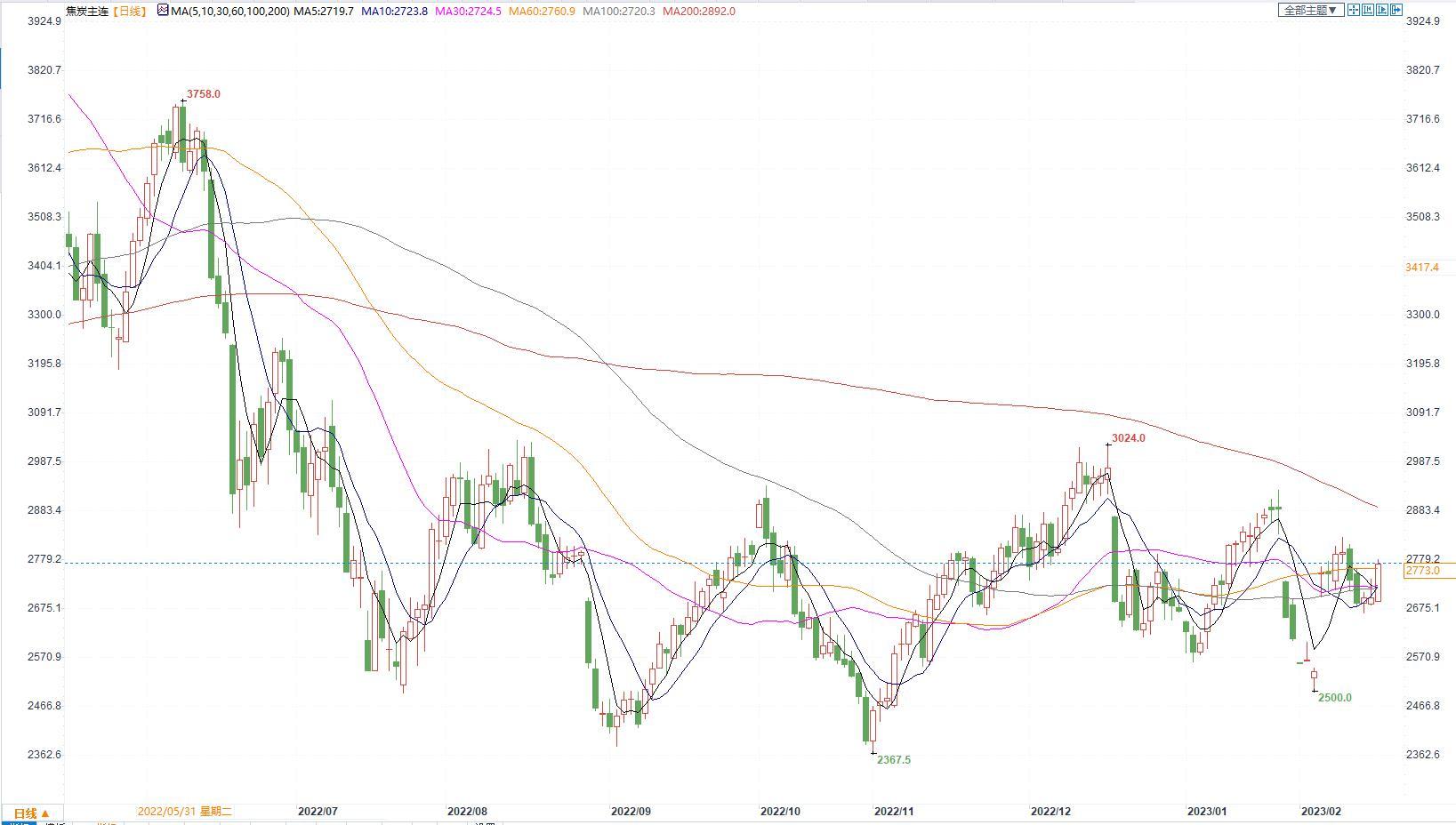Click the 2773.0 current price tag
1456x825 pixels.
coord(1421,571)
